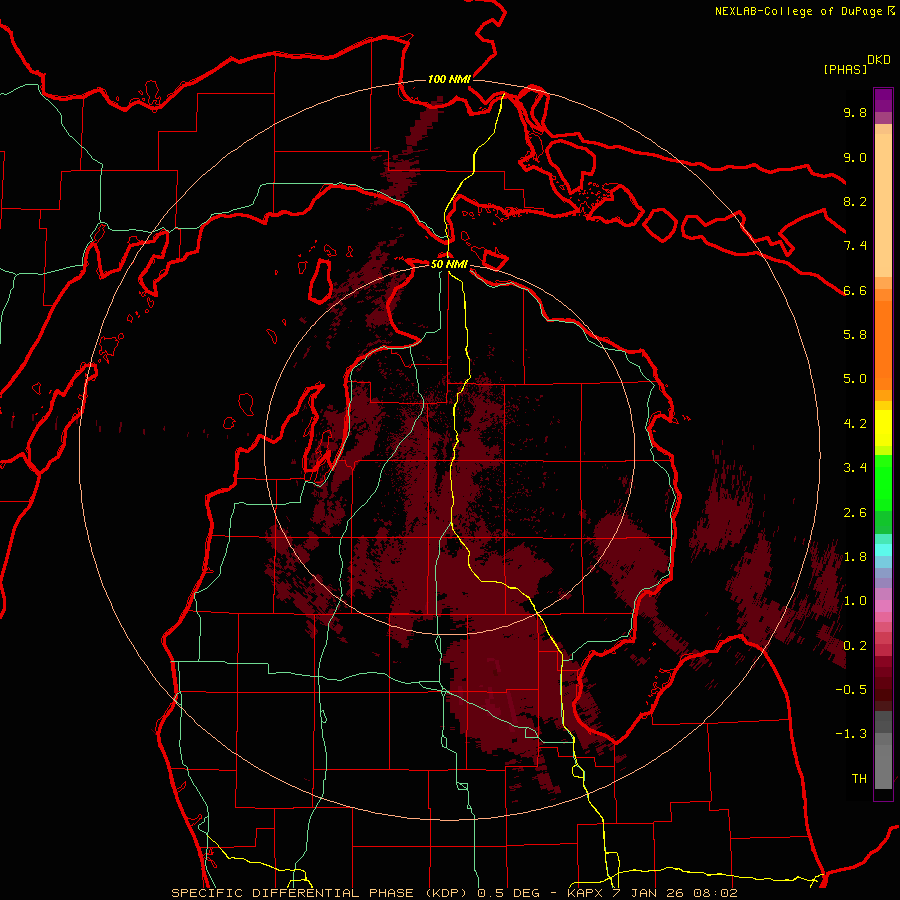900x900 pixels.
Task: Click the TH threshold label
Action: (859, 779)
